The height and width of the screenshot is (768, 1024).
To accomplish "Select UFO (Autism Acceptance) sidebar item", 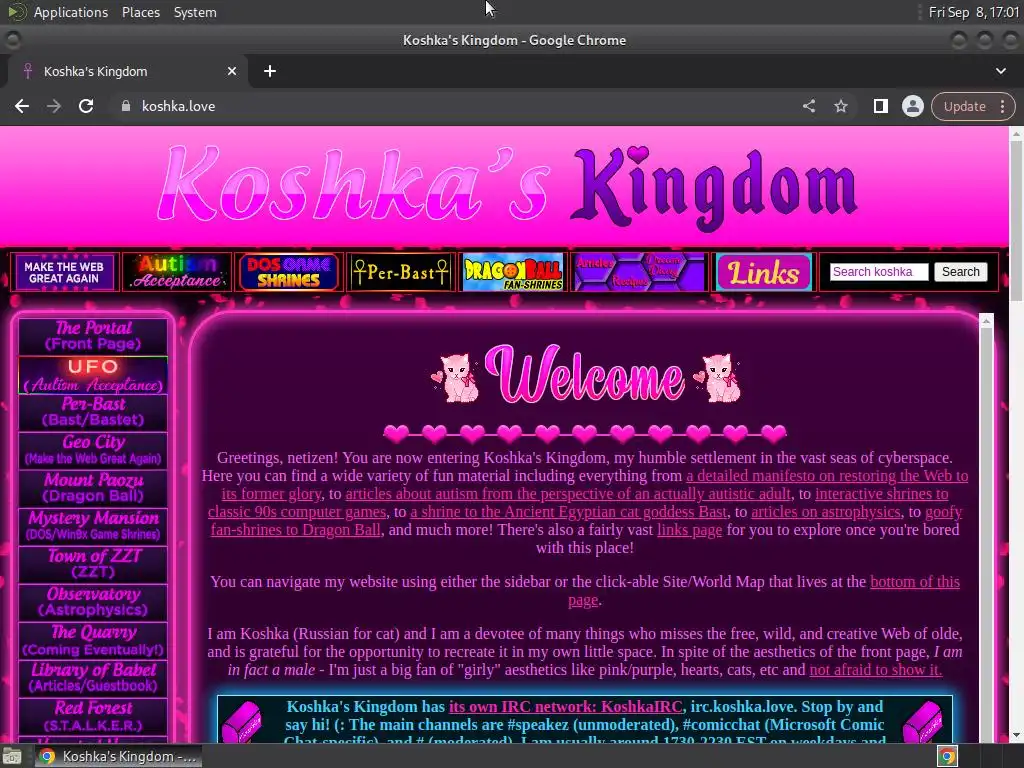I will (x=93, y=376).
